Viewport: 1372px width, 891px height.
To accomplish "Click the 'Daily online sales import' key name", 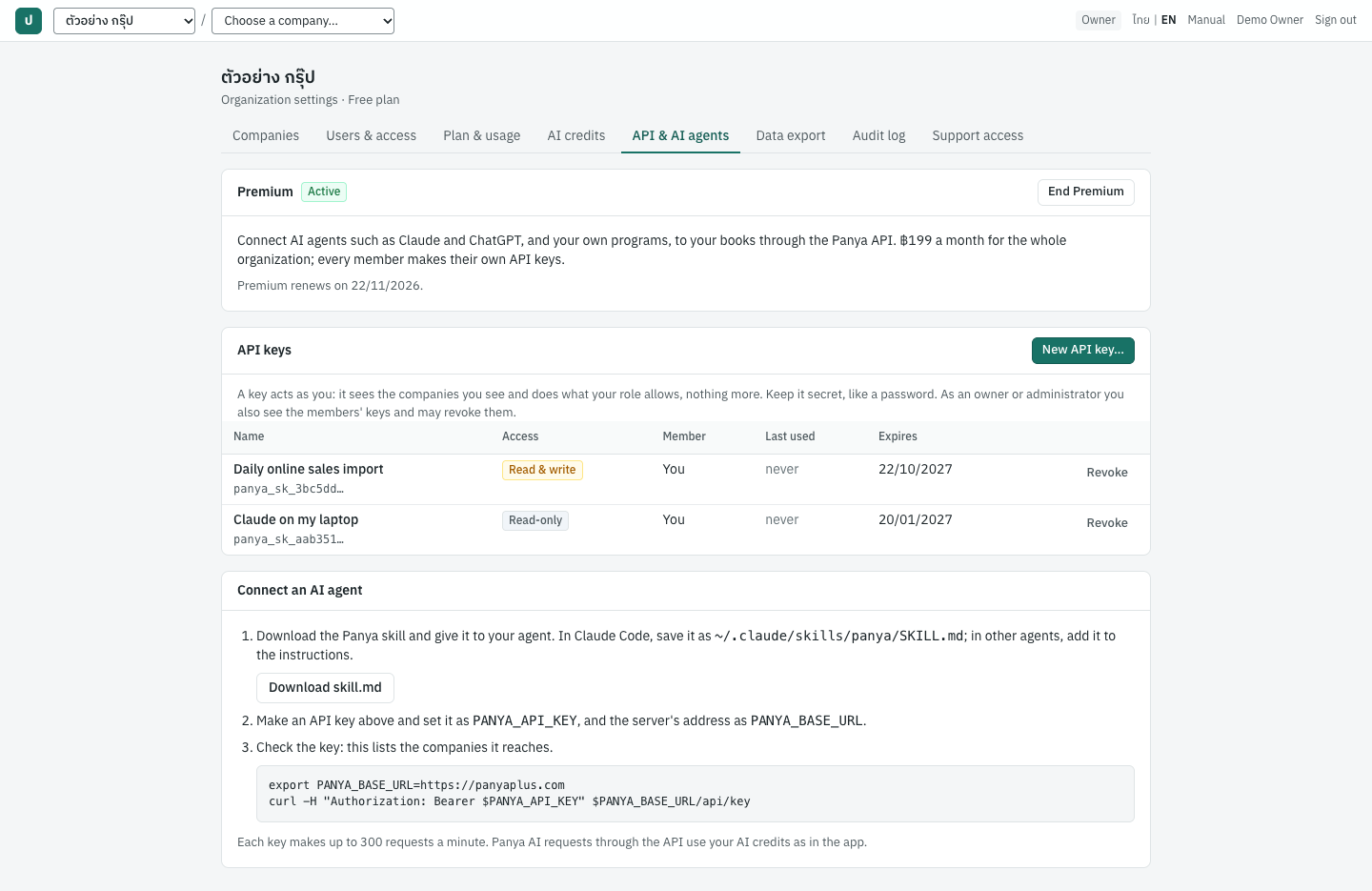I will pyautogui.click(x=308, y=469).
